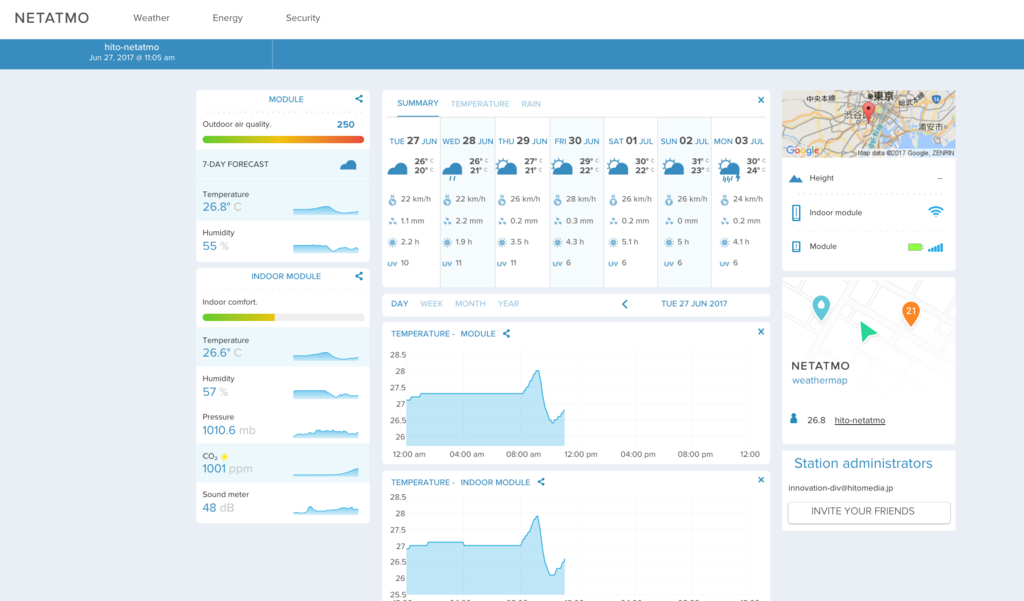Click the outdoor air quality color bar
This screenshot has width=1024, height=601.
[x=283, y=140]
